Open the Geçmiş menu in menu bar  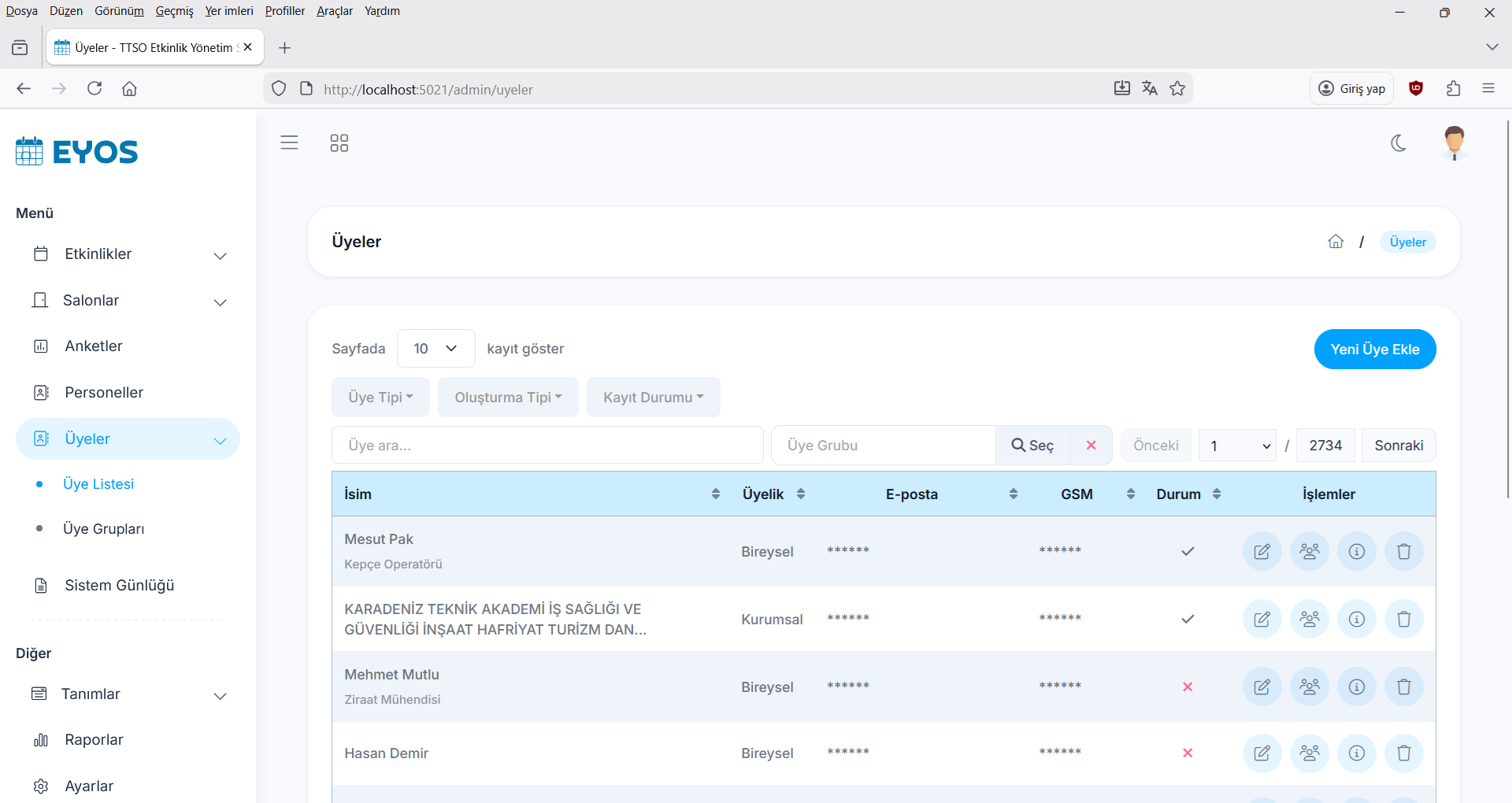pyautogui.click(x=174, y=11)
